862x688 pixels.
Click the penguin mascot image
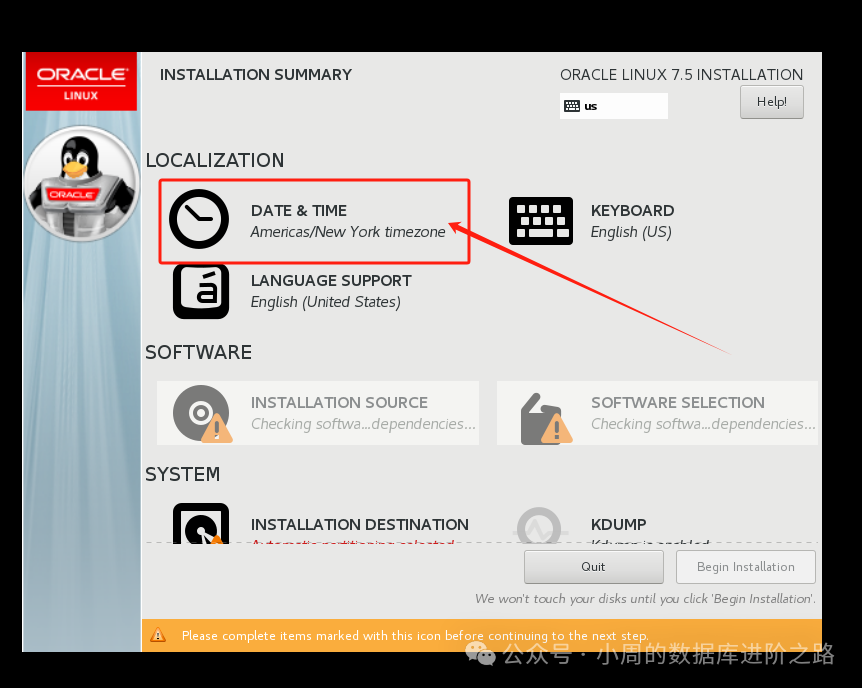coord(81,183)
